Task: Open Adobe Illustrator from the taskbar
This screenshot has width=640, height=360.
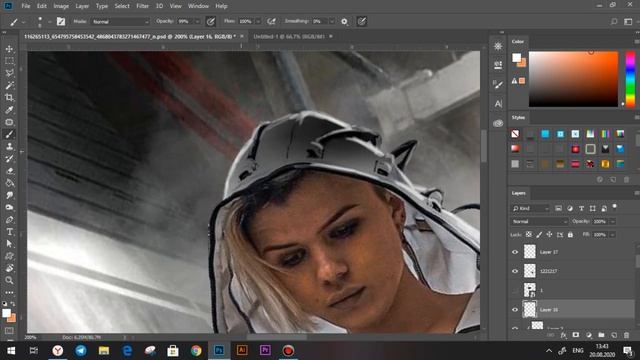Action: click(242, 350)
